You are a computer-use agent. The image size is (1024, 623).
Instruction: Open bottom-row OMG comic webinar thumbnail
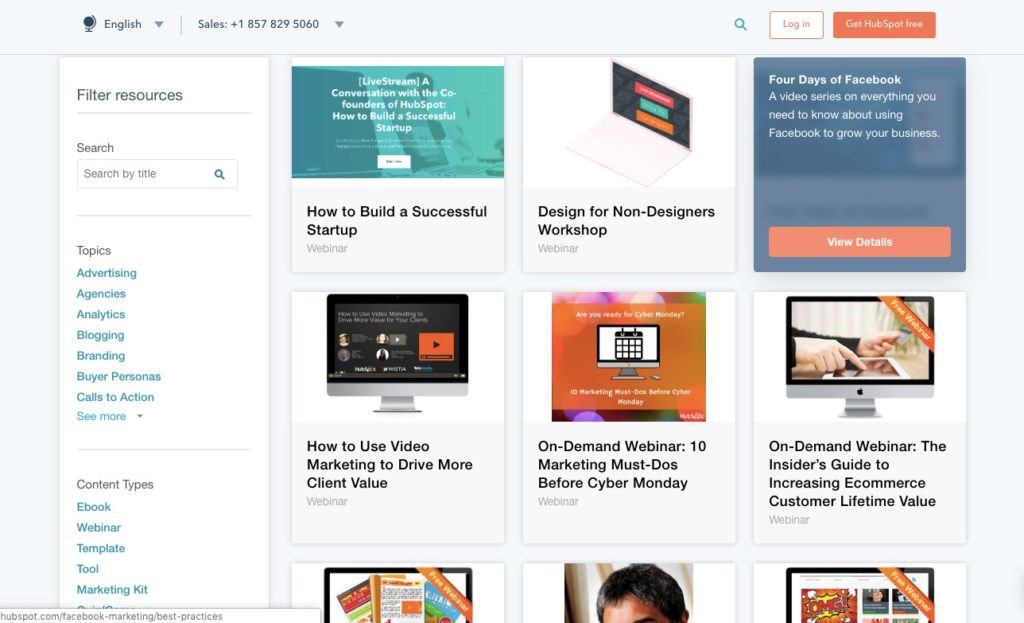[x=859, y=594]
